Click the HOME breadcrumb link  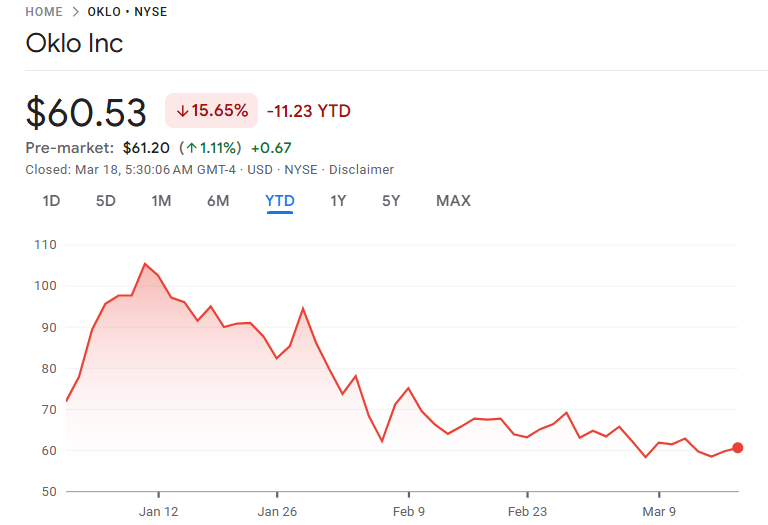tap(44, 12)
